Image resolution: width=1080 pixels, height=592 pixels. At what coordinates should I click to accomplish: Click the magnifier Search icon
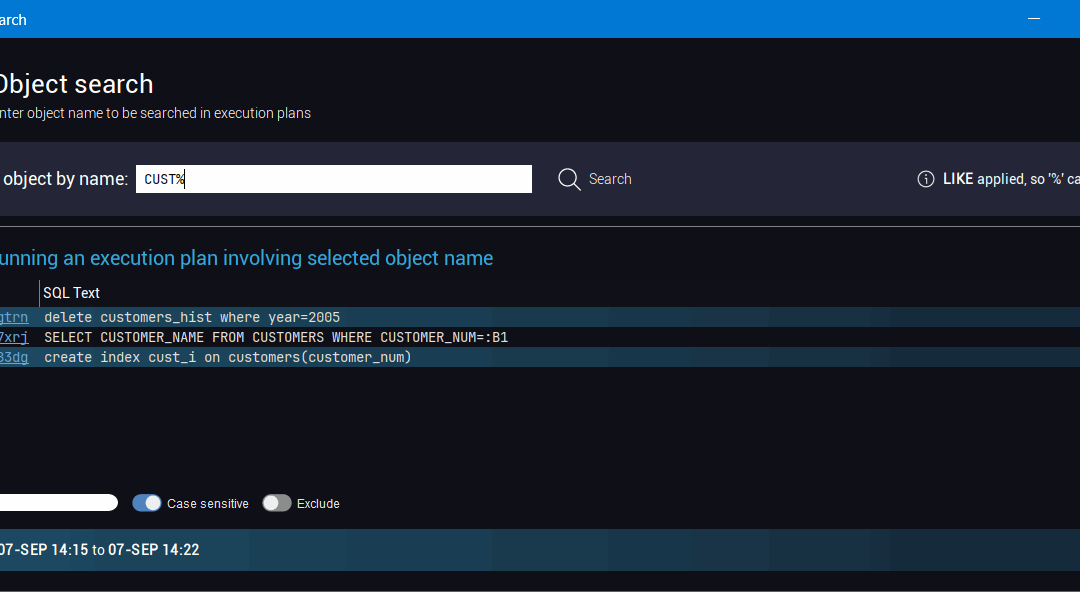coord(569,179)
